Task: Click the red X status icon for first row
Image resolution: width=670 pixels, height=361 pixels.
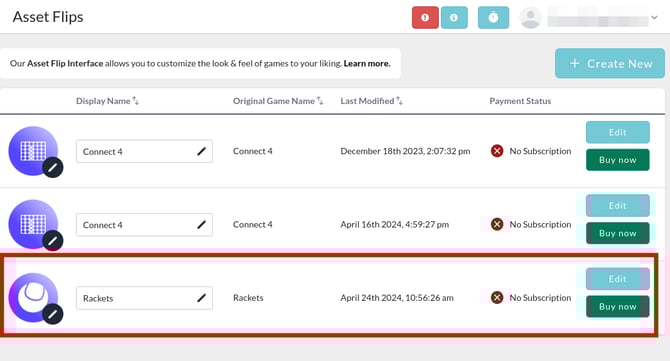Action: point(497,151)
